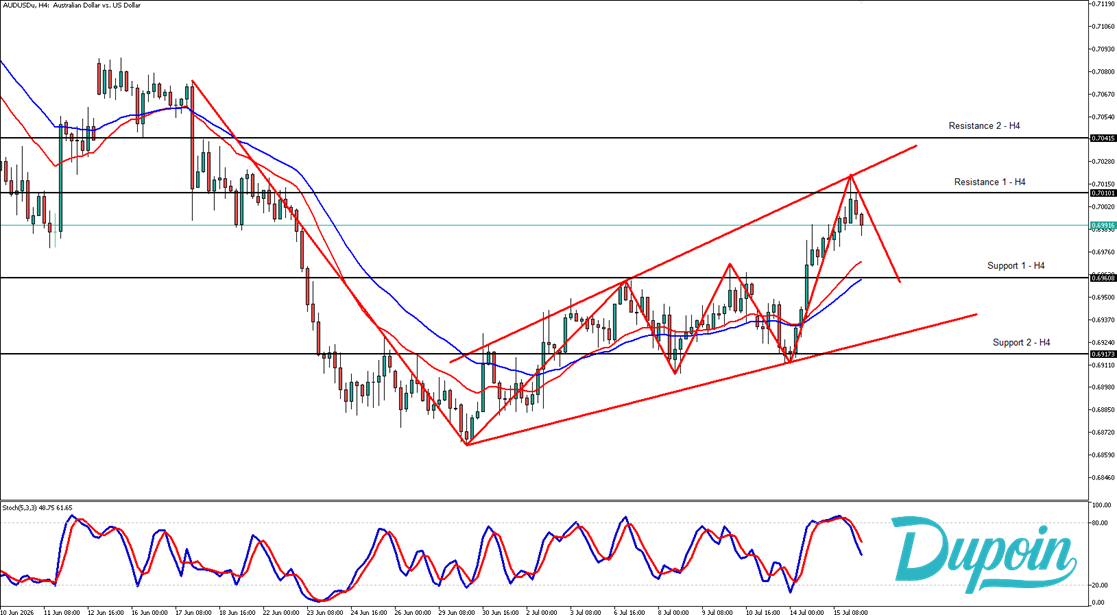Click the '14 Jul 00:00' time label
The width and height of the screenshot is (1117, 615).
tap(807, 611)
